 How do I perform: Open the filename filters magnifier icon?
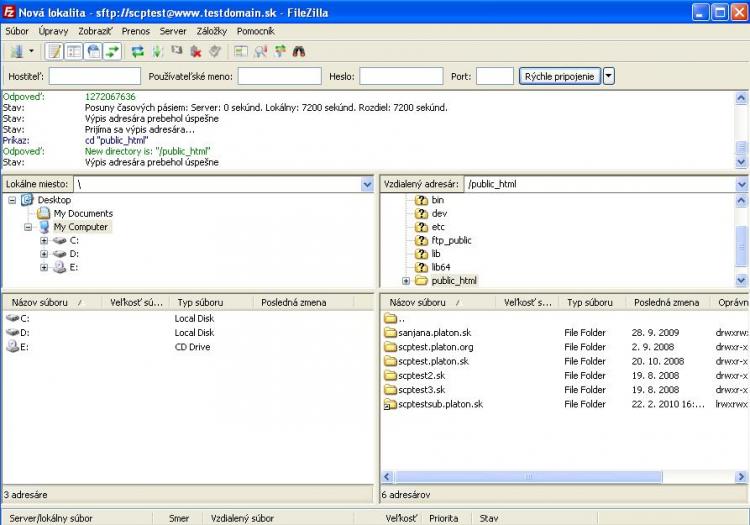point(261,51)
